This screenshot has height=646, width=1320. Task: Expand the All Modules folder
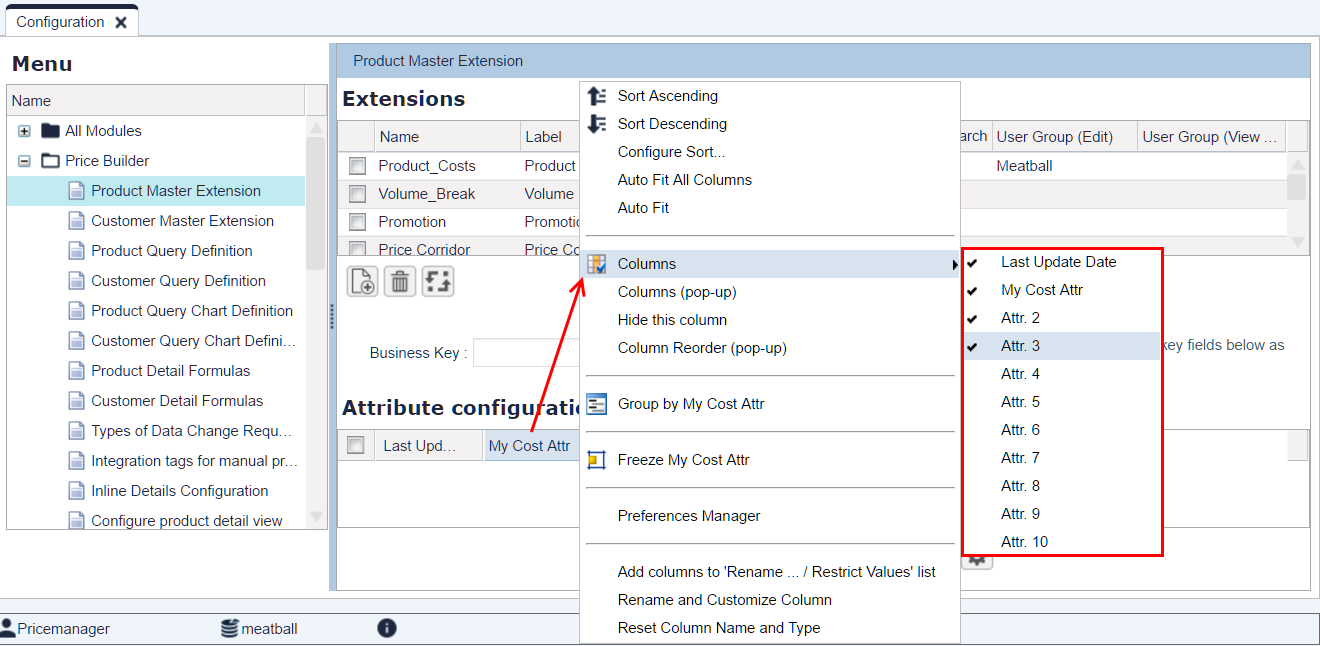[24, 130]
